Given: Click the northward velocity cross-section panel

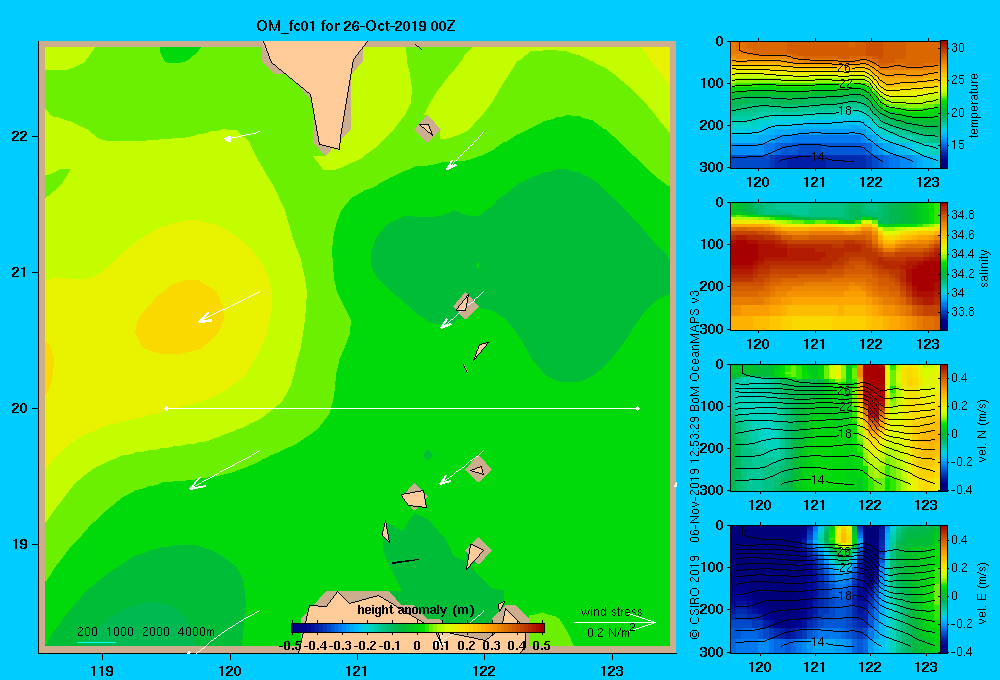Looking at the screenshot, I should (834, 427).
